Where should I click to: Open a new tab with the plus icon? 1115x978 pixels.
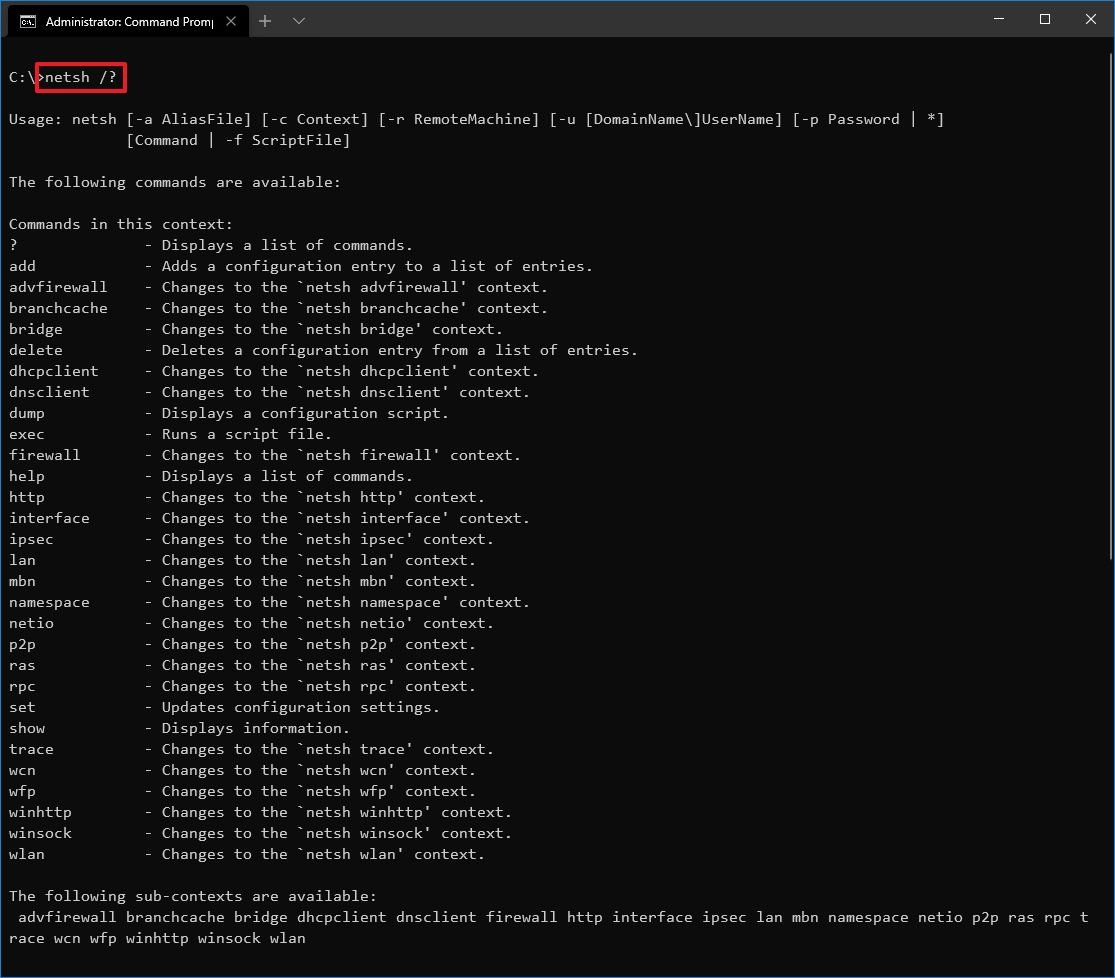[265, 19]
